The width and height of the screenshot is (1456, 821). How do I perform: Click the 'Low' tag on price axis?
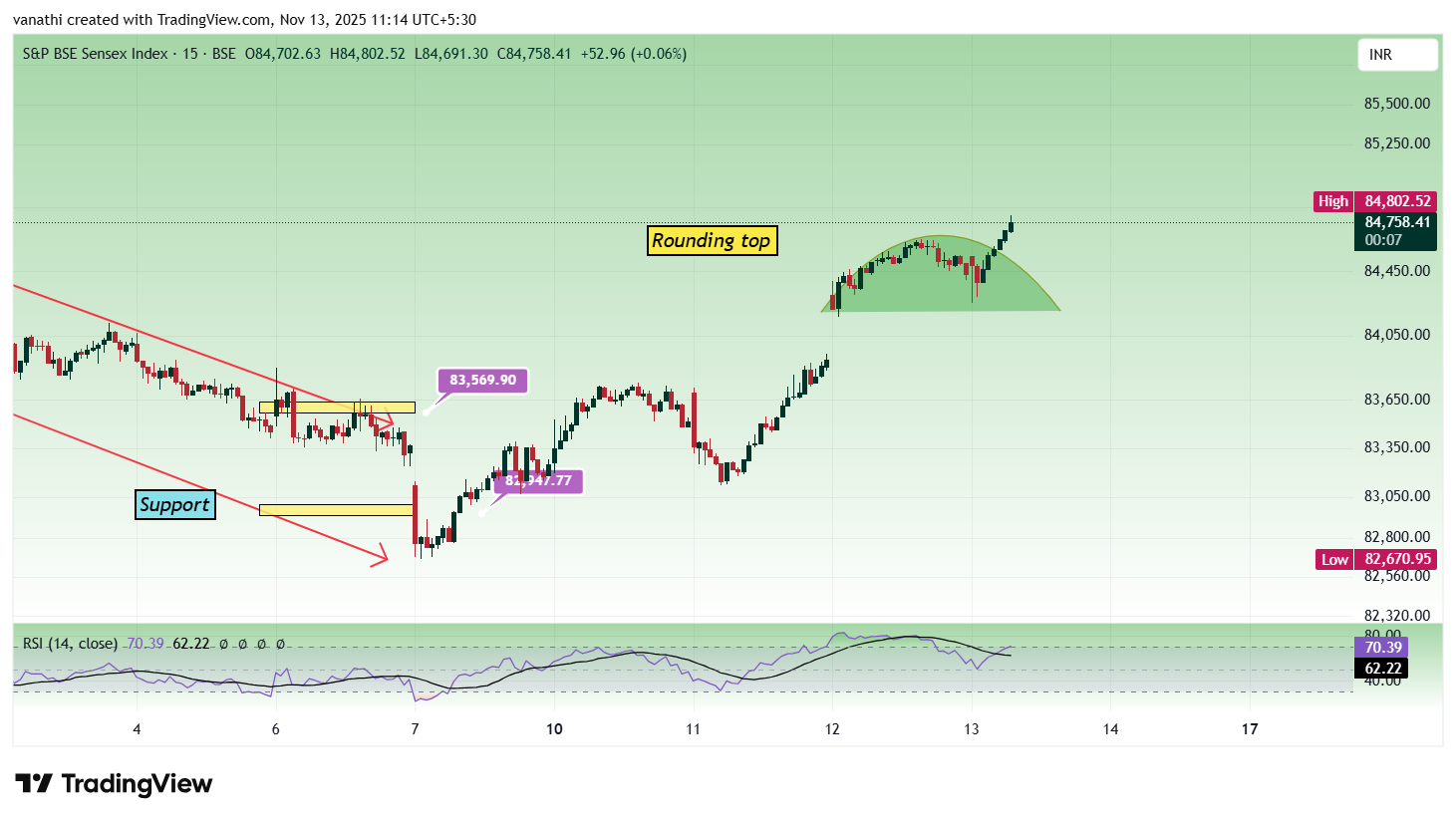pyautogui.click(x=1334, y=559)
